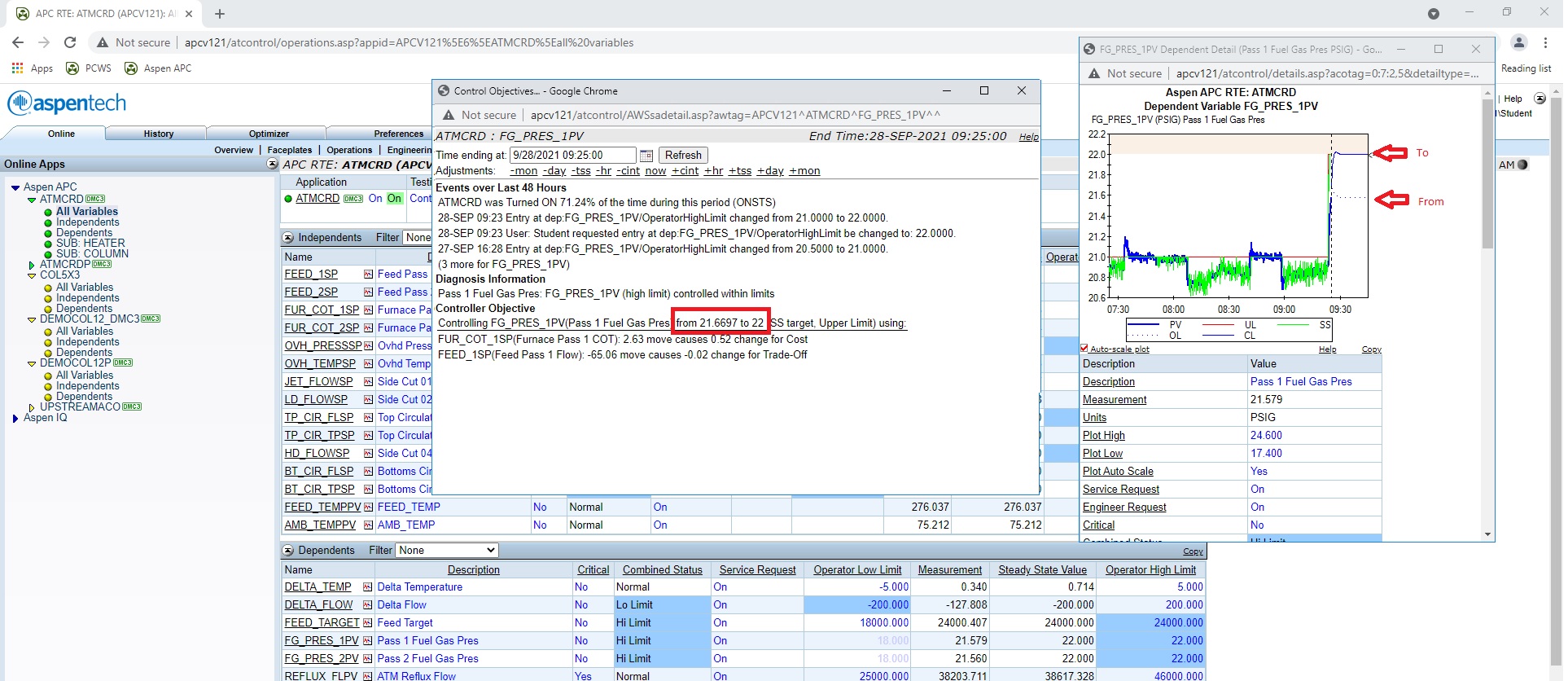Toggle FEED_TEMPPV service request On
This screenshot has height=681, width=1568.
click(660, 507)
